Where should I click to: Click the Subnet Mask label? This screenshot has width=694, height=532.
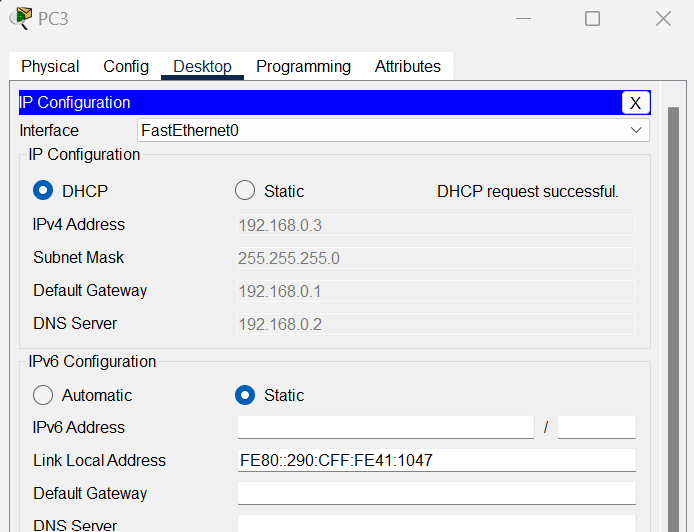[x=78, y=257]
